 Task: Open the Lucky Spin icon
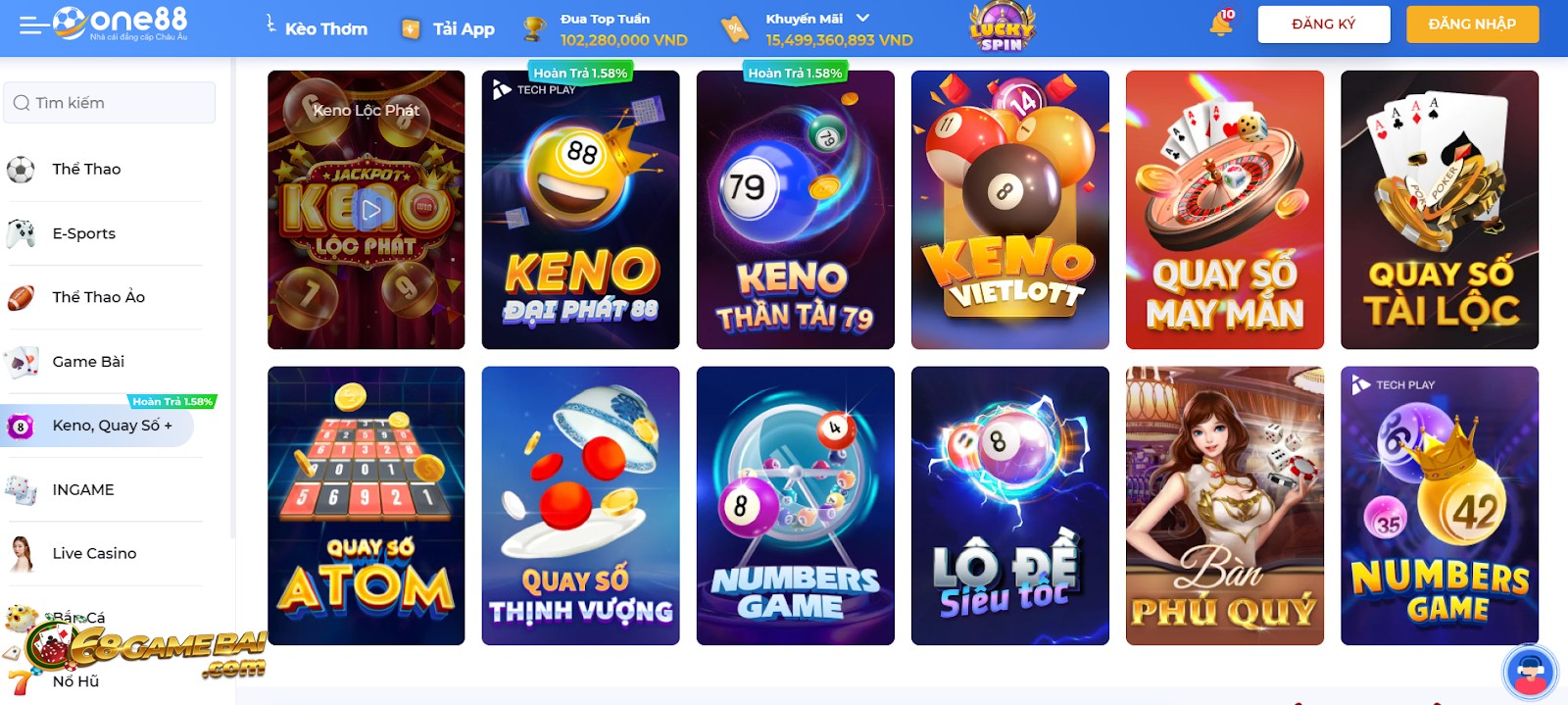click(1002, 27)
